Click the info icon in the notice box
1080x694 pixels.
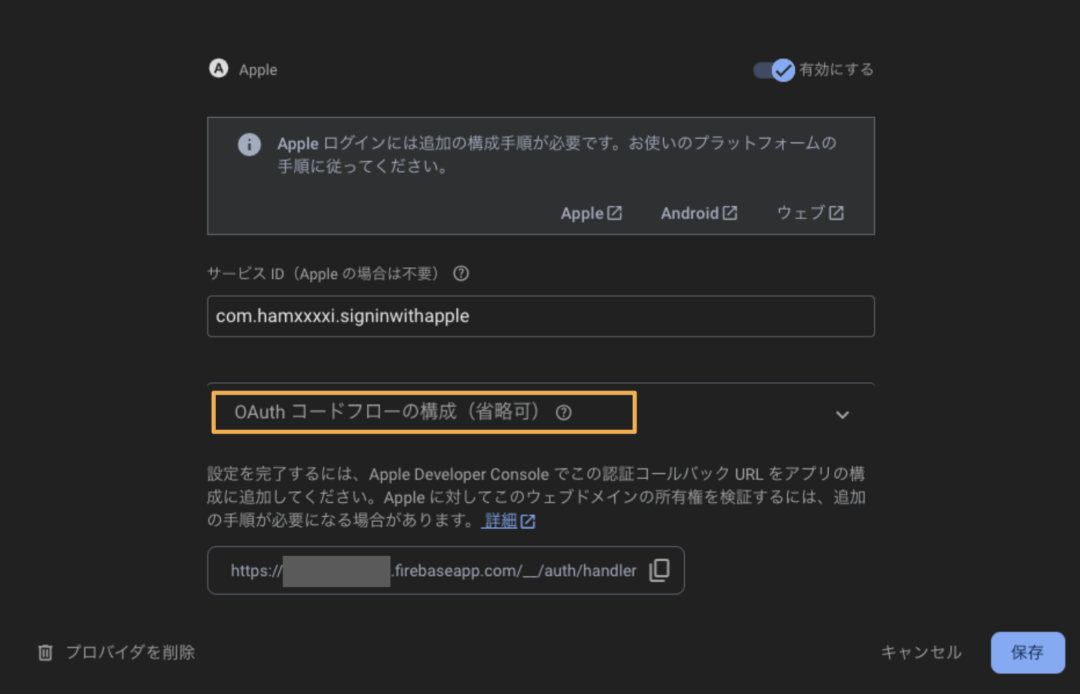coord(249,145)
